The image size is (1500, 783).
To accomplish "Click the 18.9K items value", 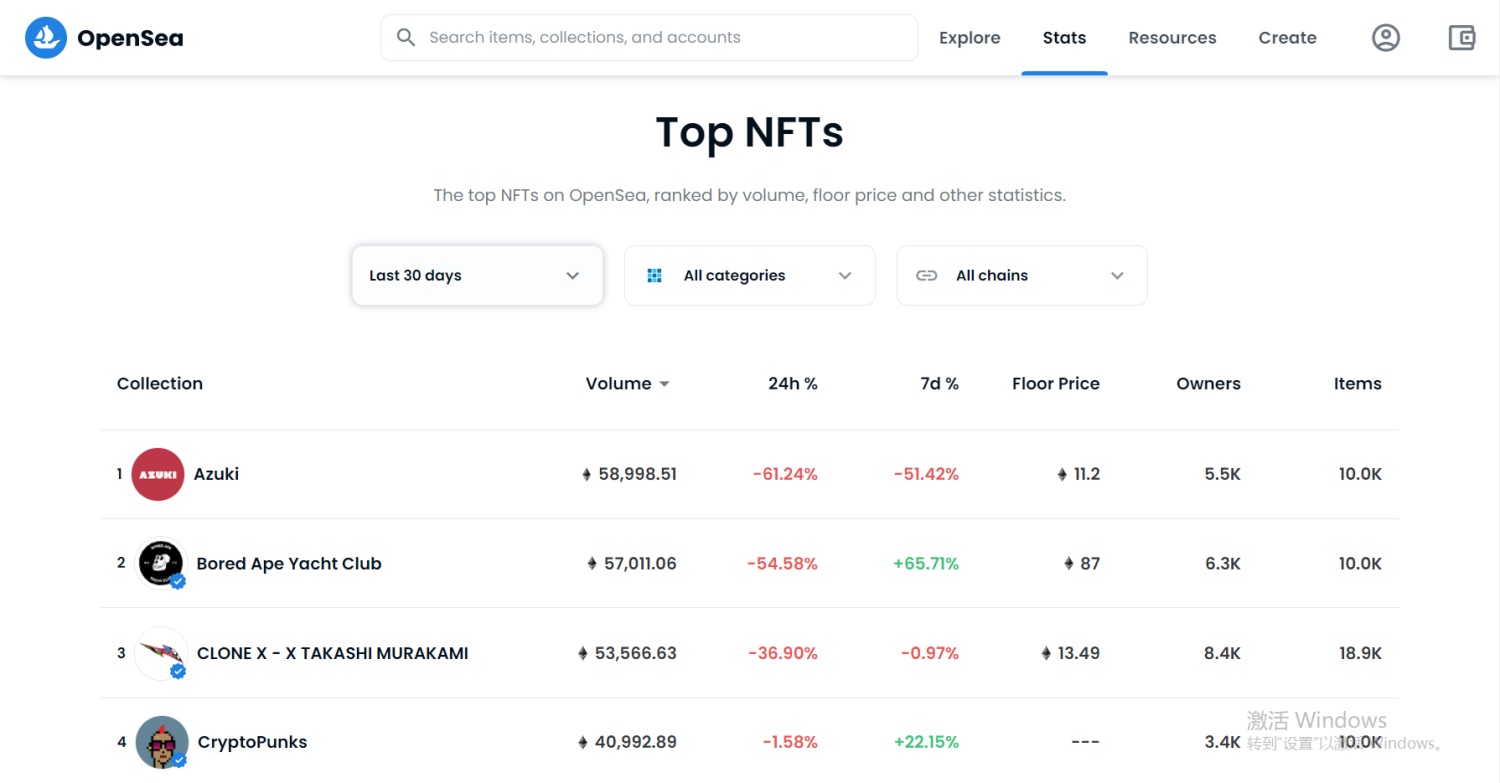I will point(1360,653).
